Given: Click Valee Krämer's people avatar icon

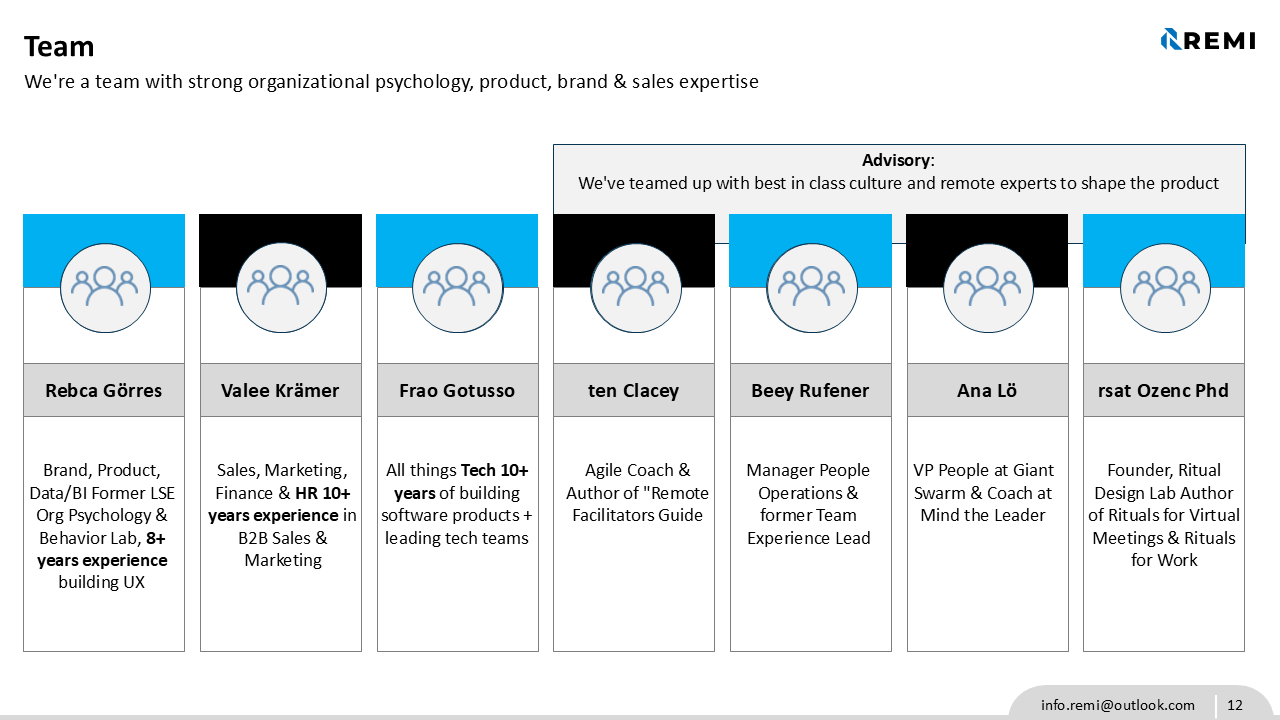Looking at the screenshot, I should (x=281, y=288).
